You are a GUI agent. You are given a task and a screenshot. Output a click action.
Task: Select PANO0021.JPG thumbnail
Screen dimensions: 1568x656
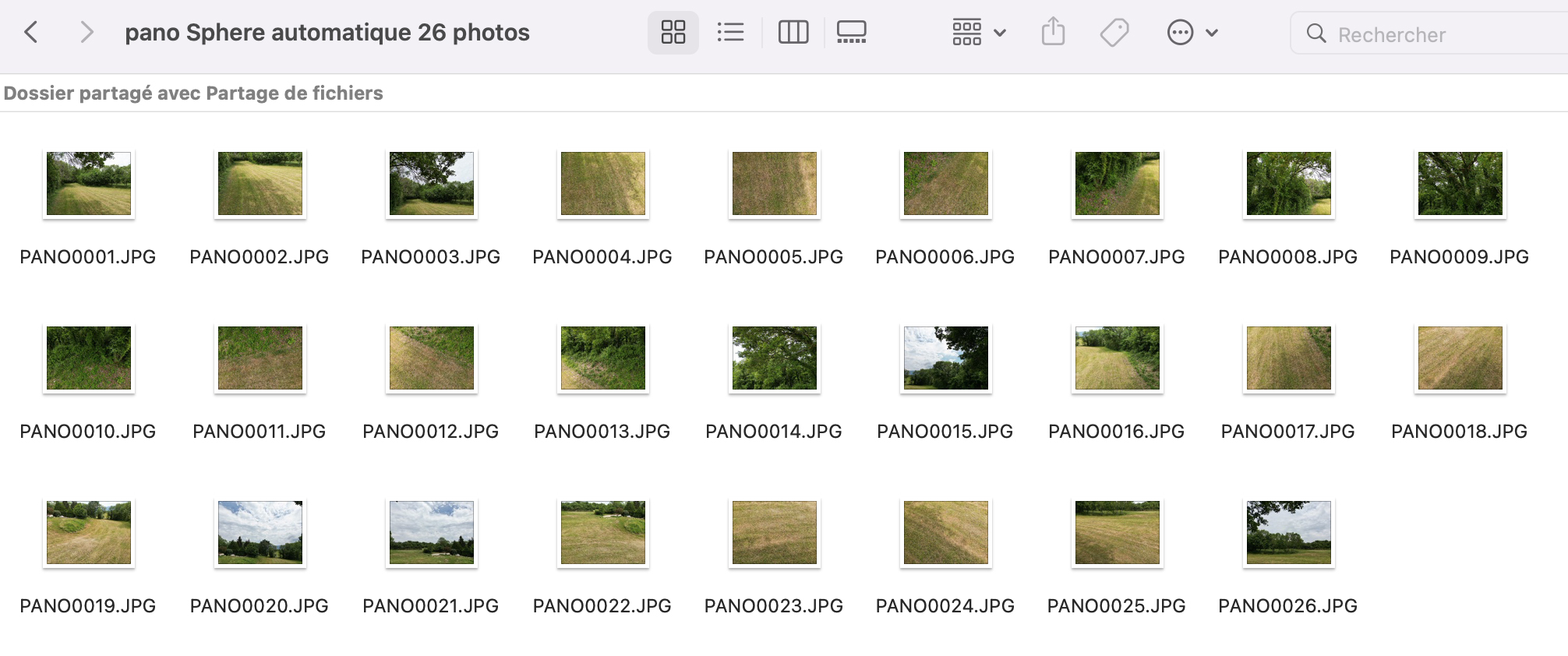click(432, 533)
